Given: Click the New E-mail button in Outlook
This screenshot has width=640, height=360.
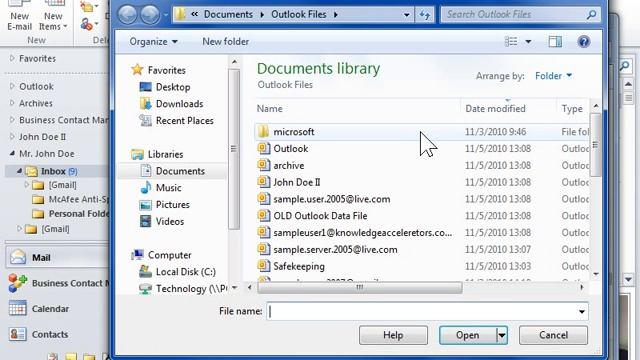Looking at the screenshot, I should tap(19, 17).
